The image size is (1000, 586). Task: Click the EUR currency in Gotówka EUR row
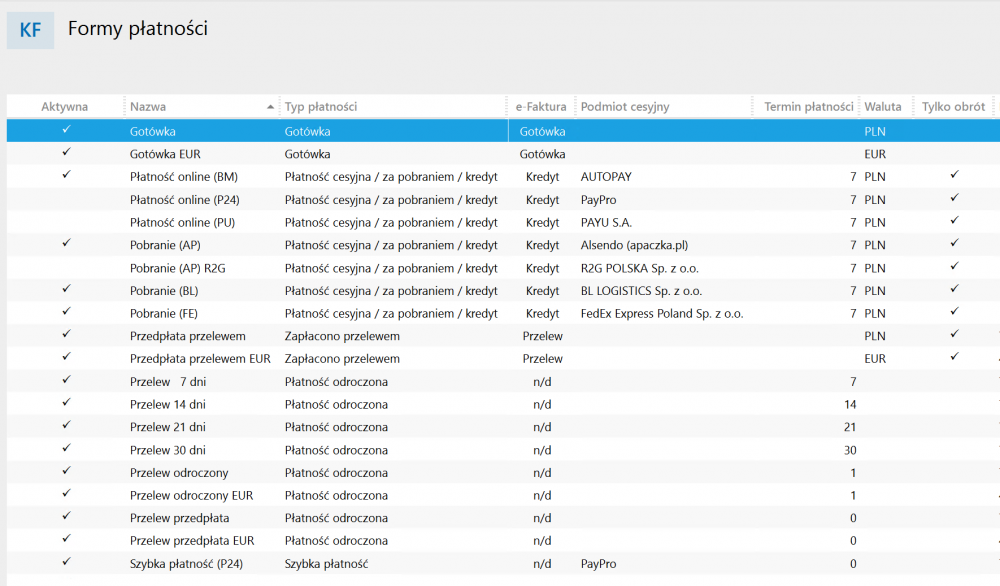(x=875, y=154)
